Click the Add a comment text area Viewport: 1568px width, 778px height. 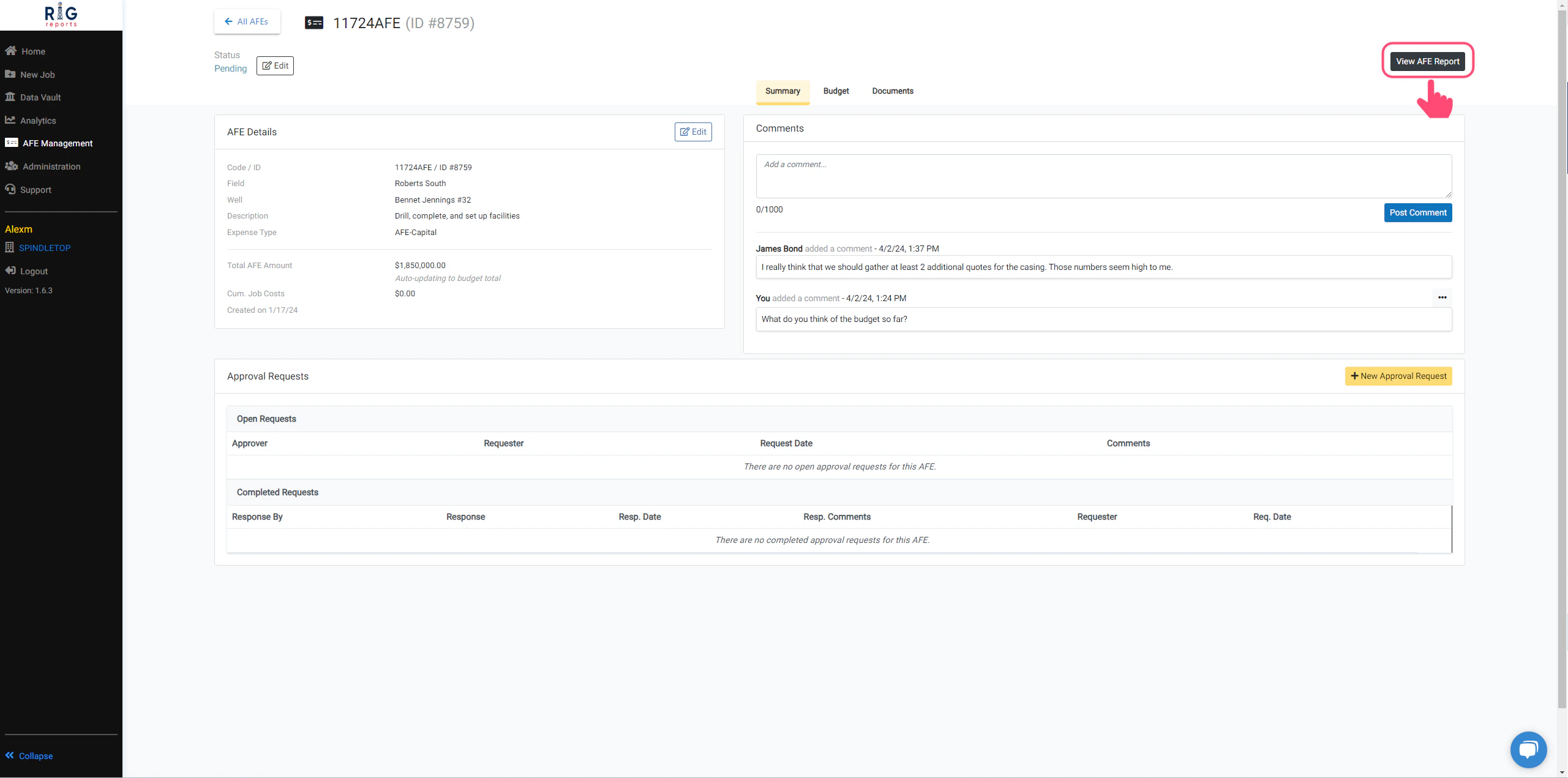click(1103, 176)
